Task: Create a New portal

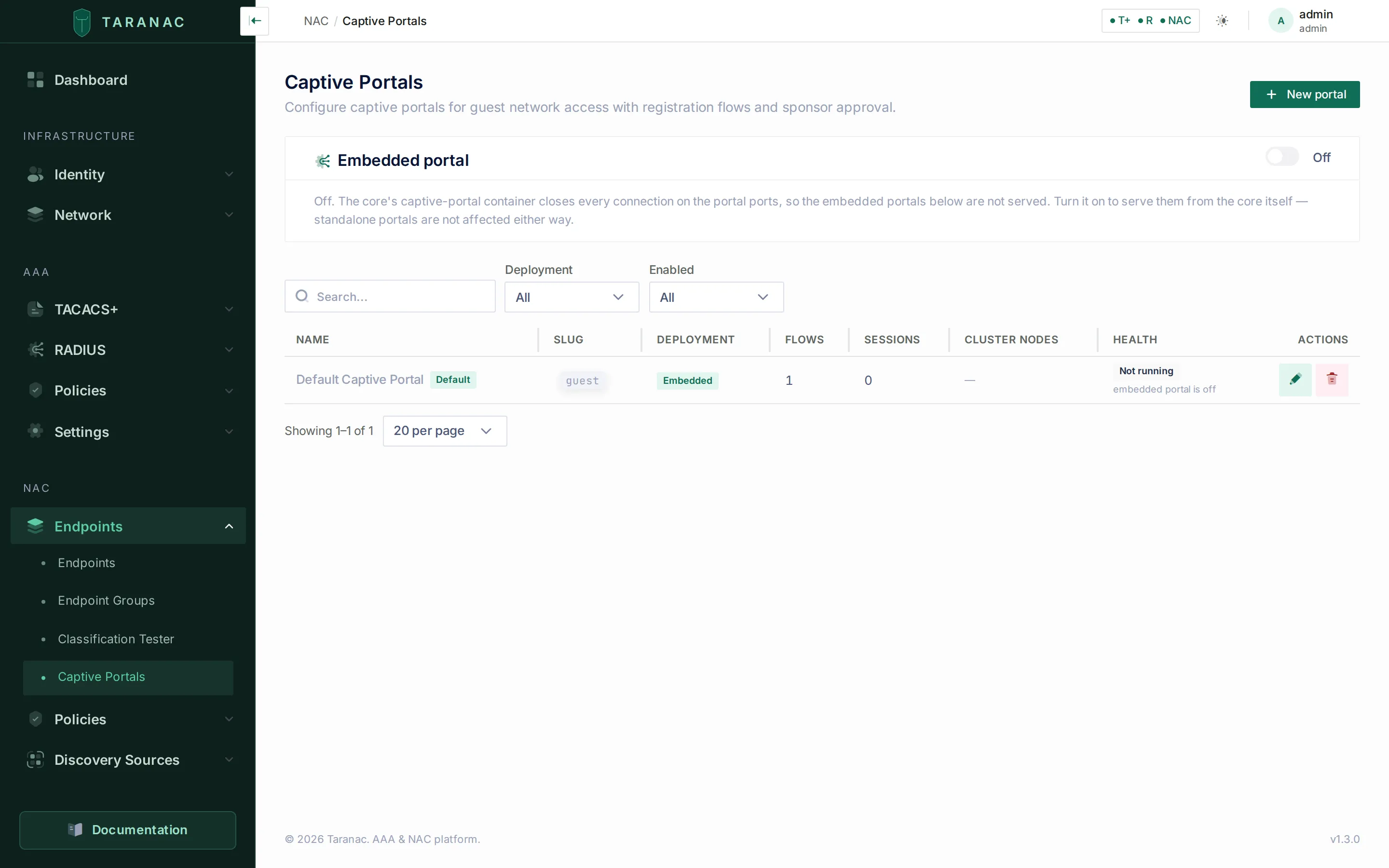Action: pos(1305,94)
